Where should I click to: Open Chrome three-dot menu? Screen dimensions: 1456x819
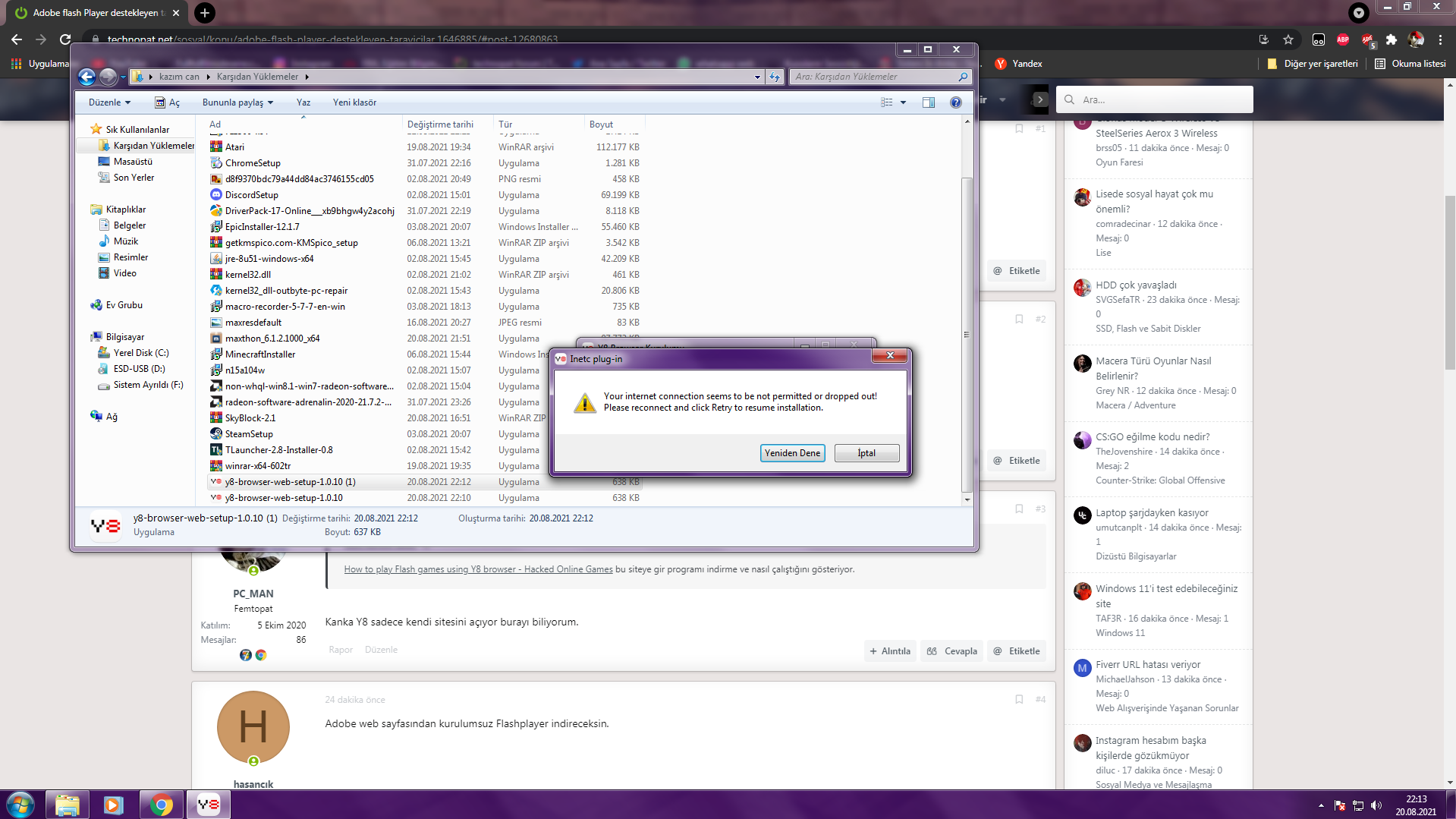point(1440,39)
